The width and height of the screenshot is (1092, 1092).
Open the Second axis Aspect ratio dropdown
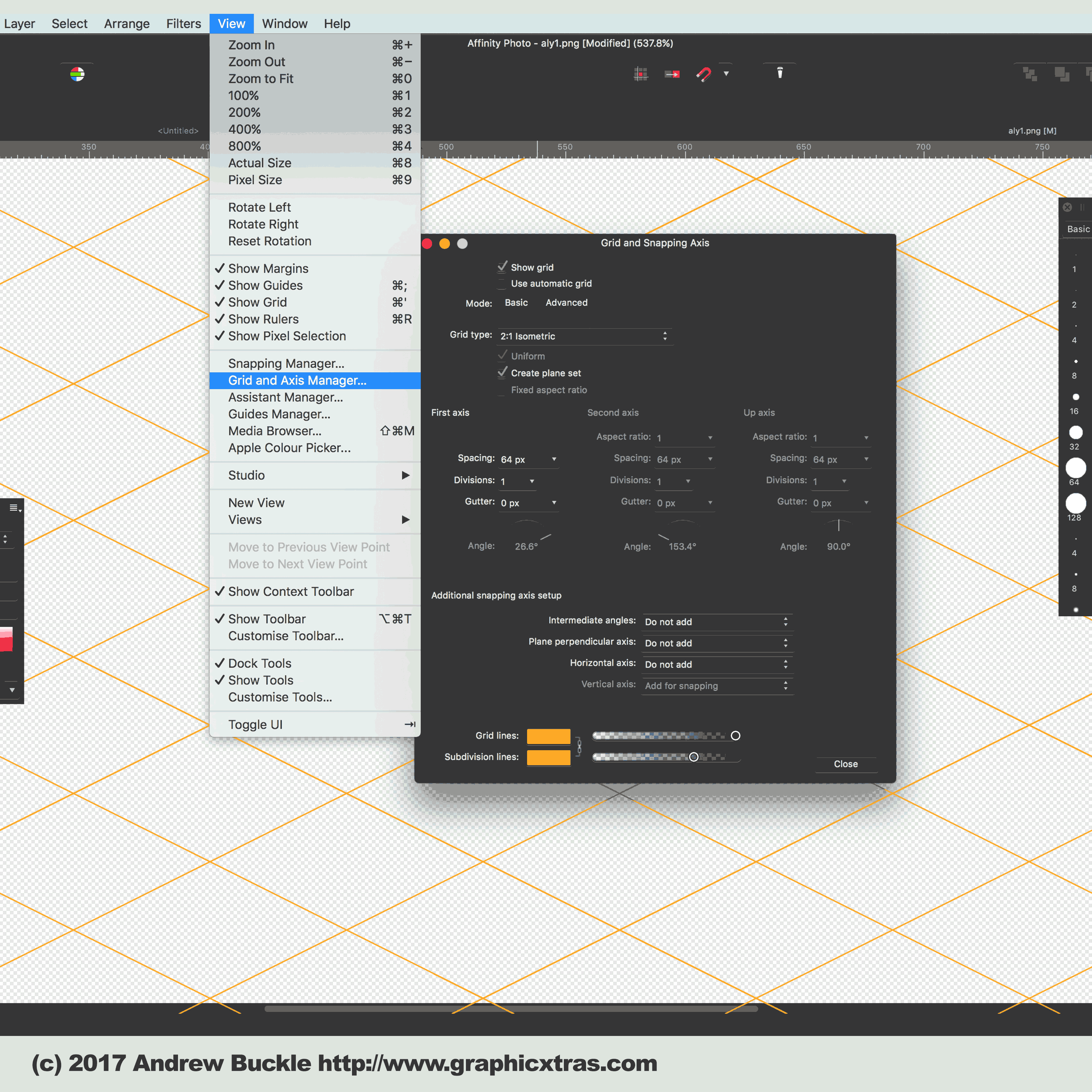(x=684, y=438)
